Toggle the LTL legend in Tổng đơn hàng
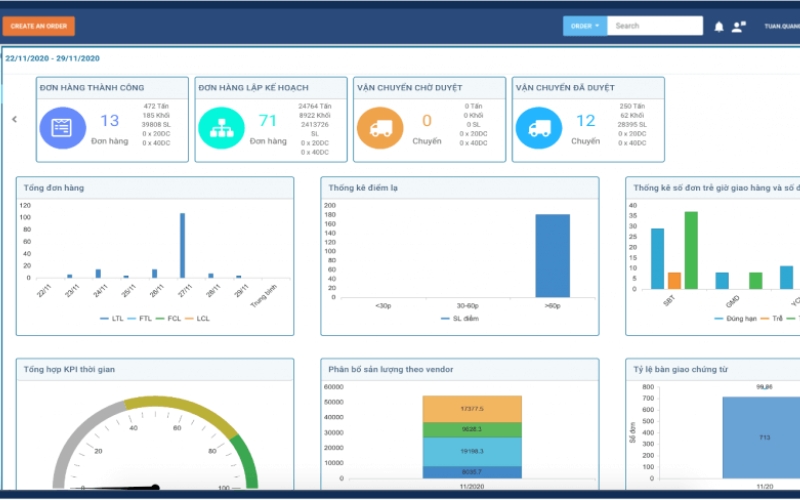The height and width of the screenshot is (500, 800). (x=112, y=318)
